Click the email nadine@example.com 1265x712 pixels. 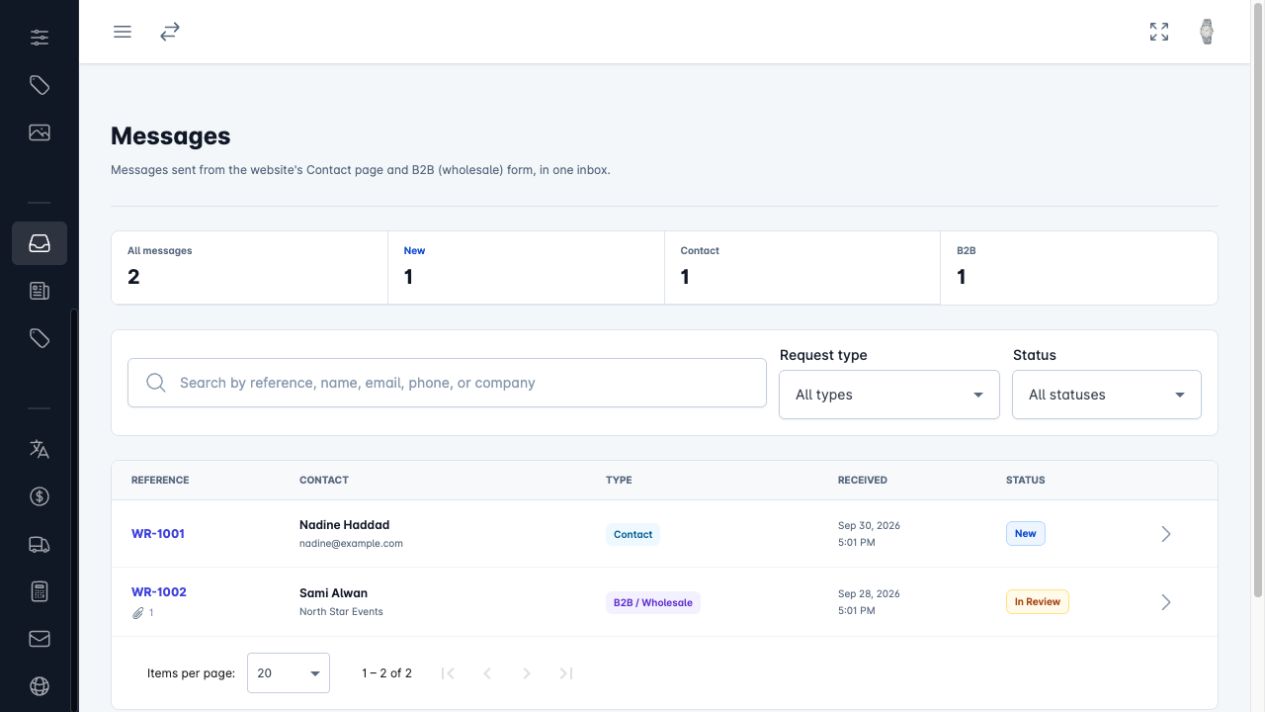click(x=351, y=544)
